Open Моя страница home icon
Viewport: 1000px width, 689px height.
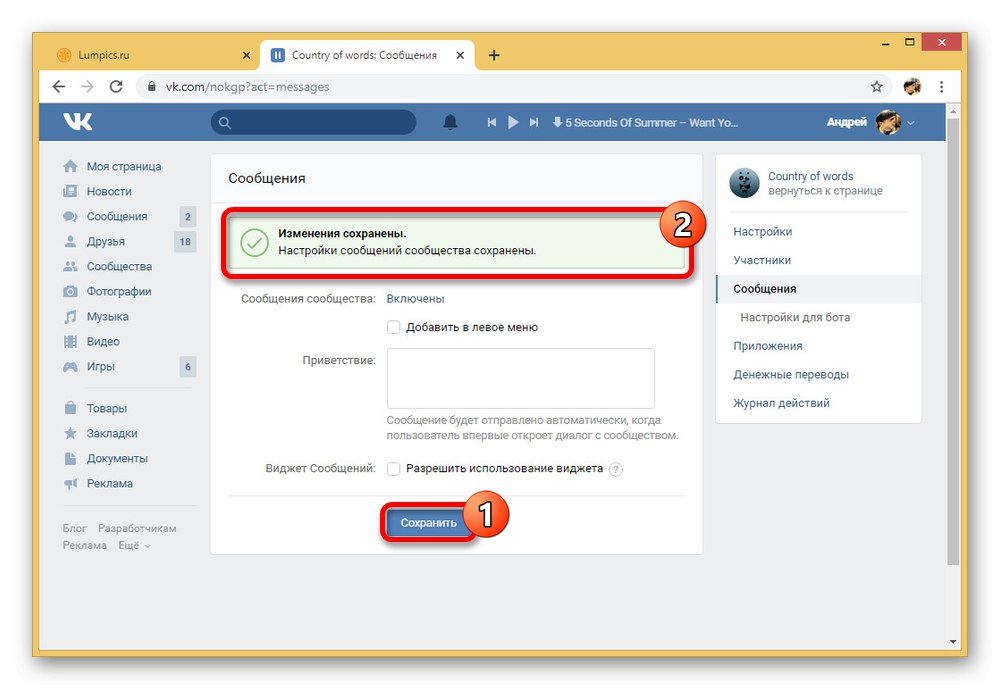[x=70, y=167]
